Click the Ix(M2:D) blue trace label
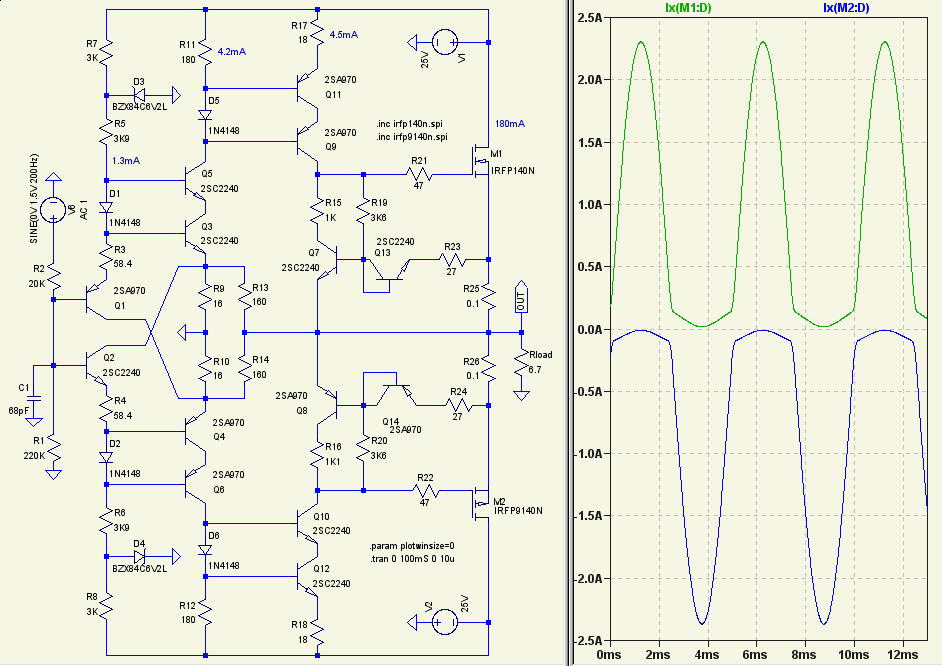Image resolution: width=942 pixels, height=666 pixels. (846, 8)
